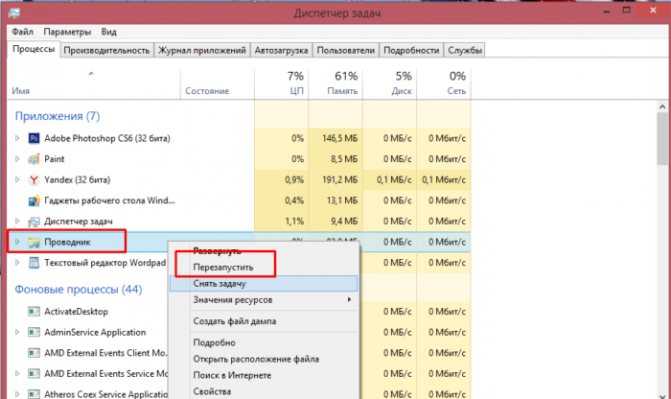Expand the Yandex process group
The width and height of the screenshot is (671, 399).
[x=18, y=180]
